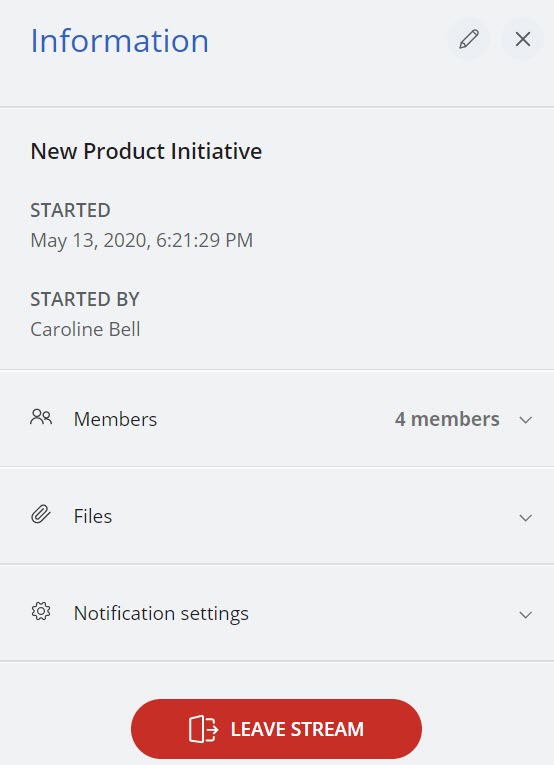Click the Information panel heading
Screen dimensions: 554x765
coord(119,40)
